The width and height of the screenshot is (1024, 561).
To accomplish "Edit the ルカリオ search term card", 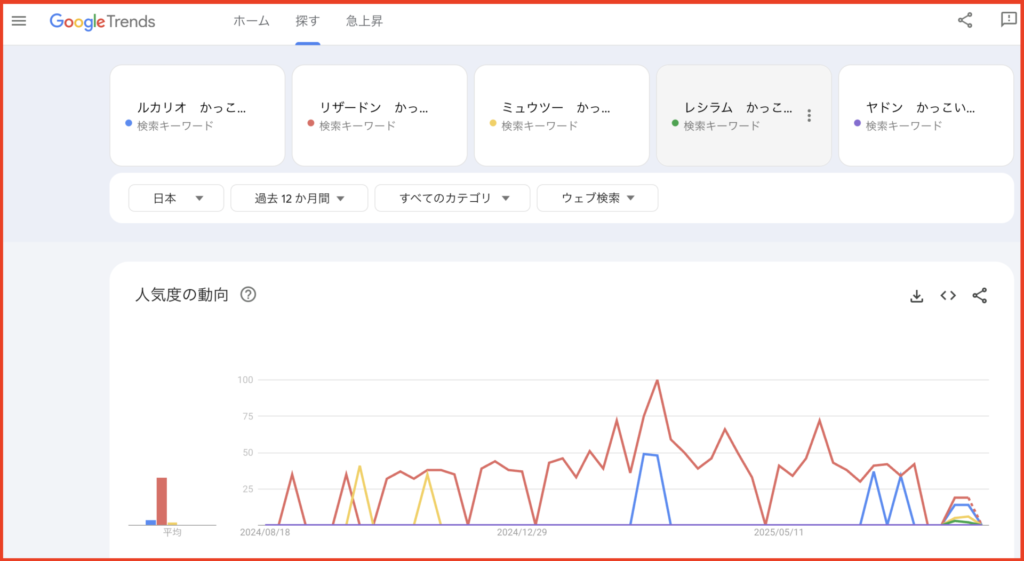I will [x=197, y=116].
